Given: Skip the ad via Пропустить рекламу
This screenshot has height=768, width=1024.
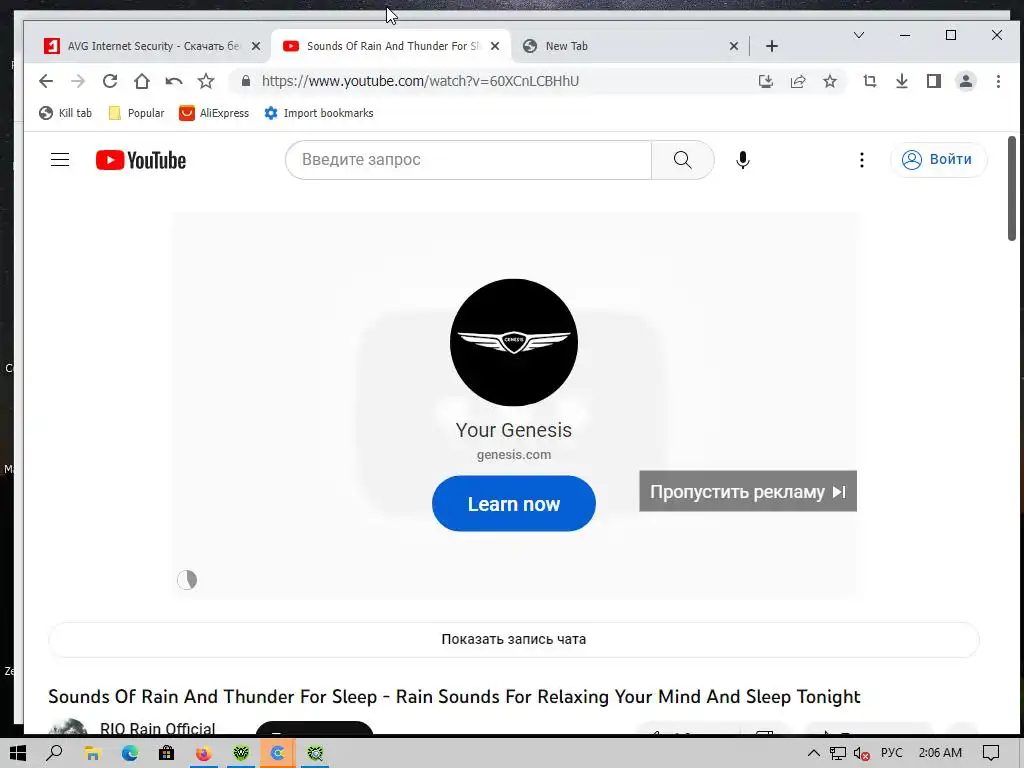Looking at the screenshot, I should pos(748,491).
